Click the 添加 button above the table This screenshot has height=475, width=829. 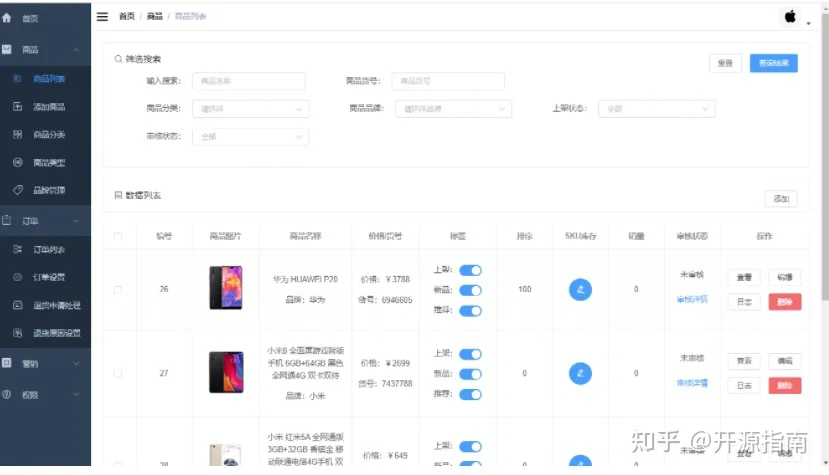[x=781, y=199]
